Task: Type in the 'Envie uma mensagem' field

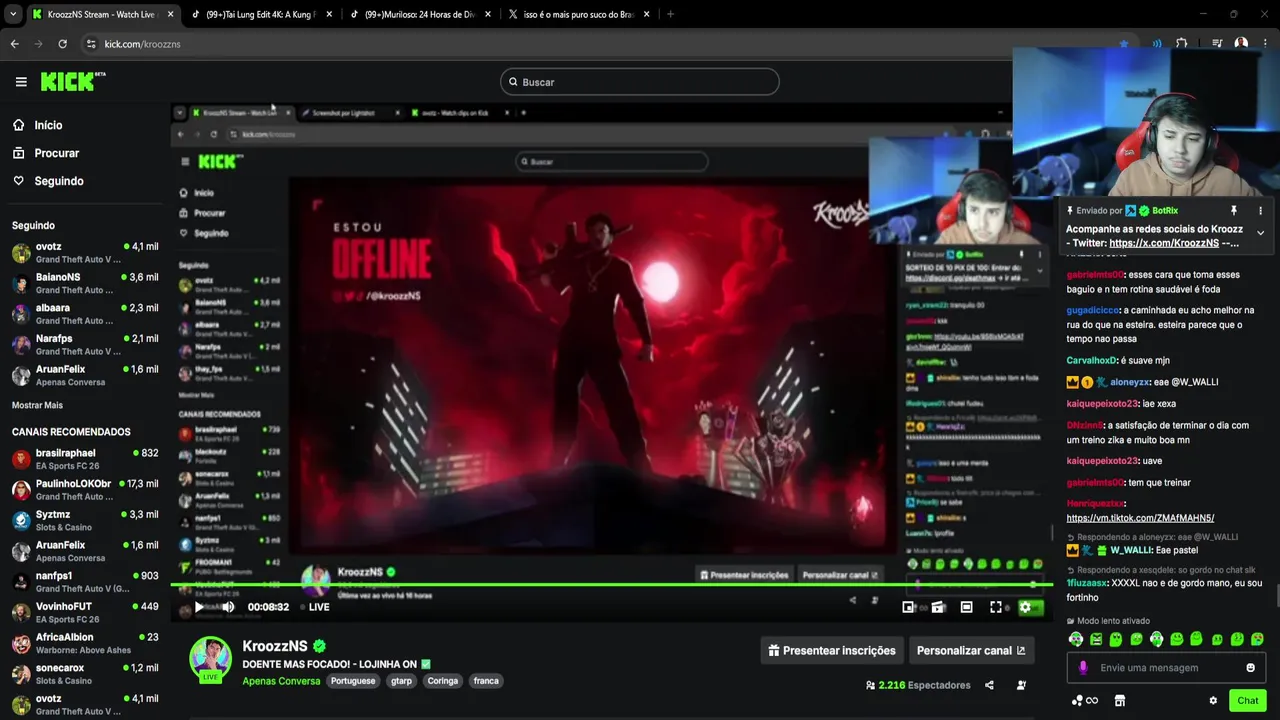Action: pos(1166,668)
